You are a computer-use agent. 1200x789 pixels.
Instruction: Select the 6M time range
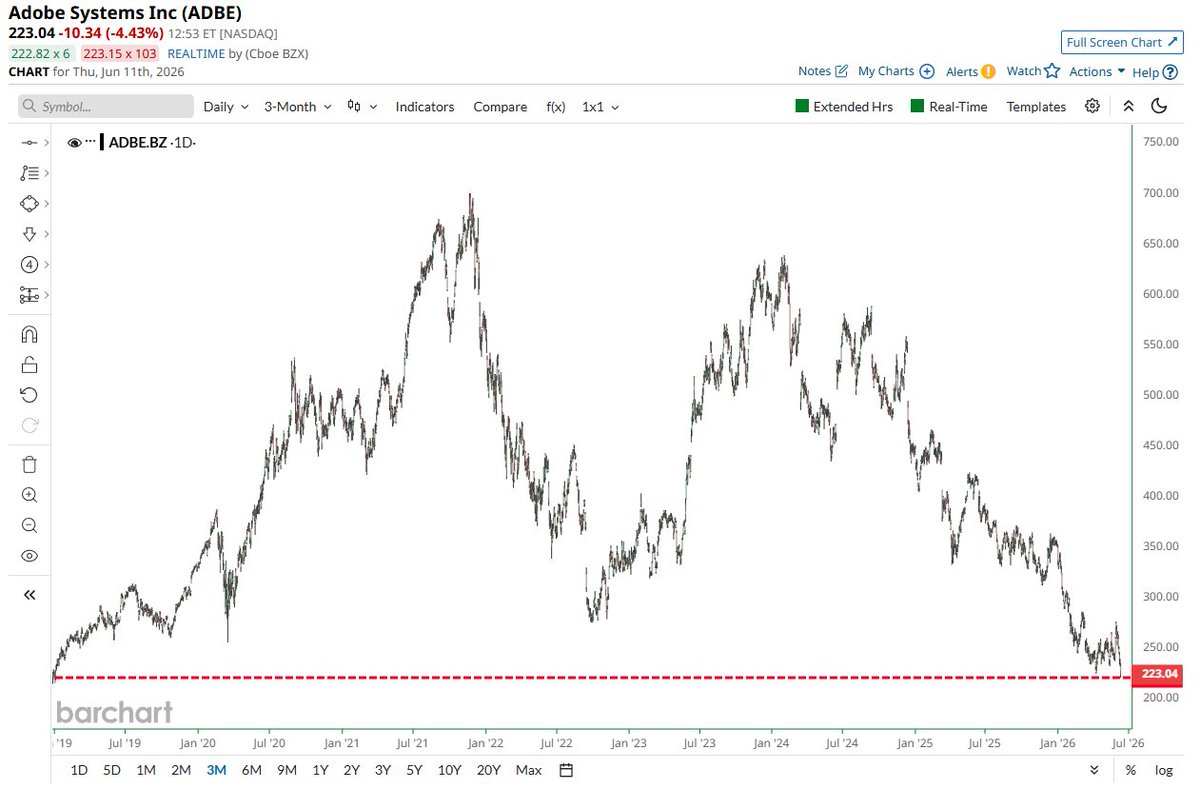point(252,770)
